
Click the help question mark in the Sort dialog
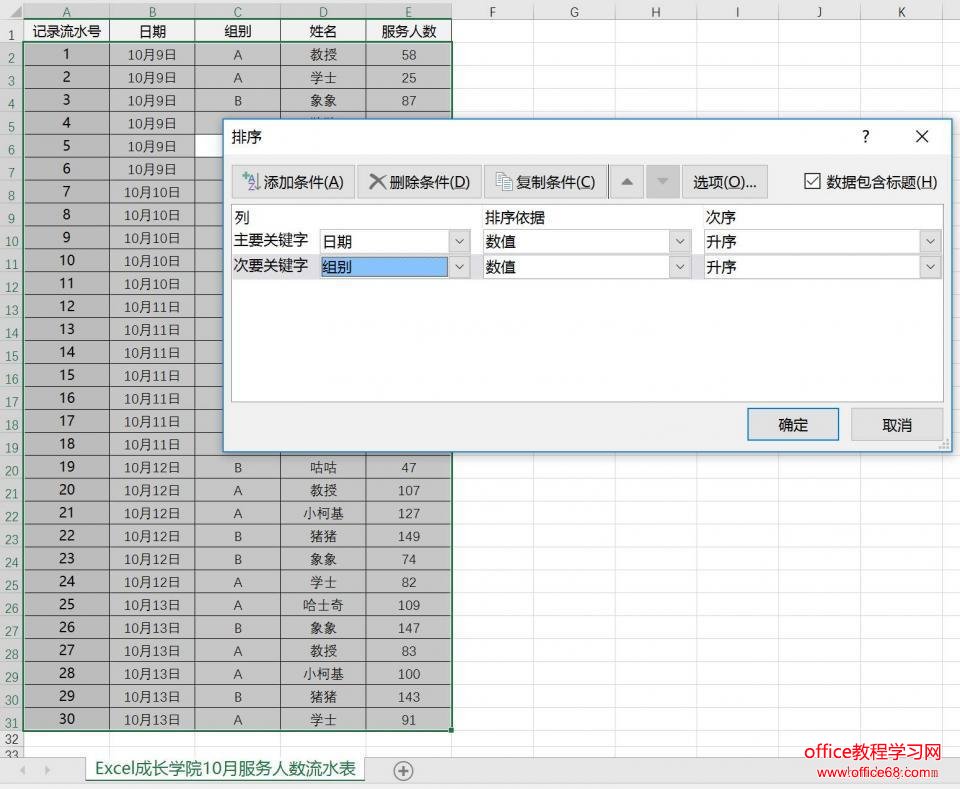point(865,137)
